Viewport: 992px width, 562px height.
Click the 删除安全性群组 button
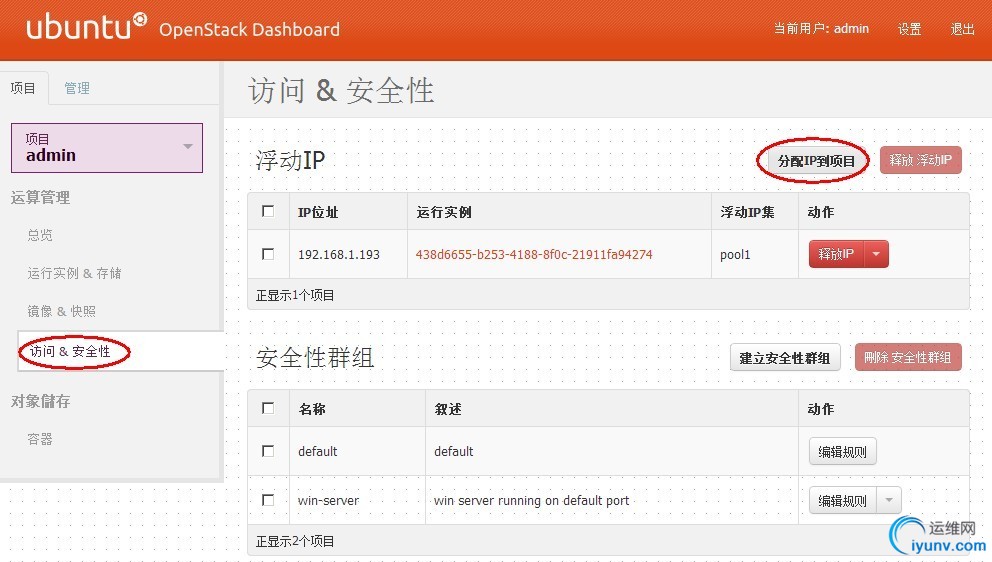[908, 358]
